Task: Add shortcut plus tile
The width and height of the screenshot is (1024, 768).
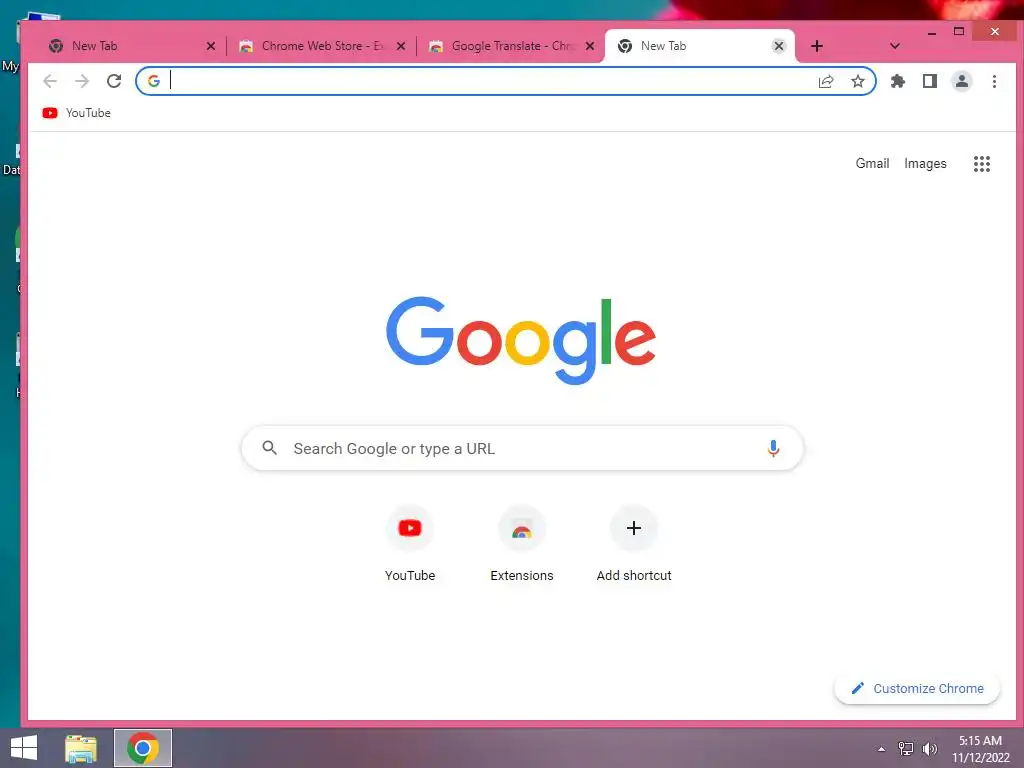Action: tap(633, 544)
